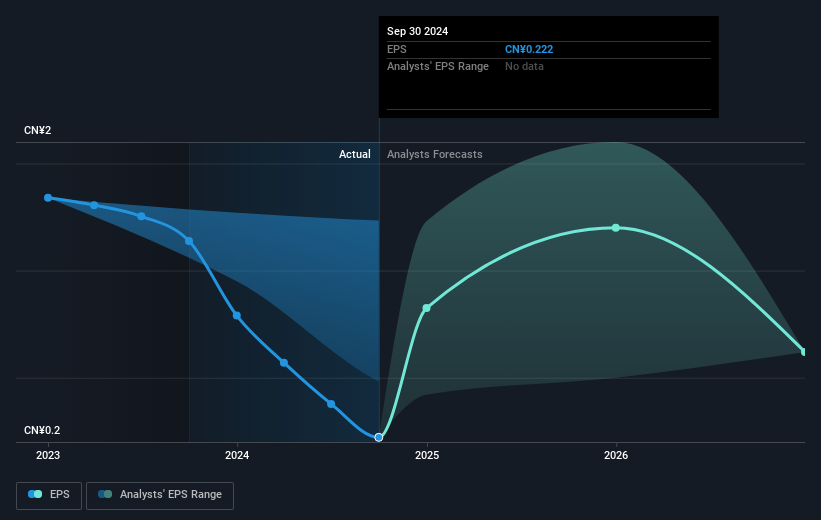The image size is (821, 520).
Task: Click the CN¥0.222 value in tooltip
Action: pyautogui.click(x=529, y=49)
